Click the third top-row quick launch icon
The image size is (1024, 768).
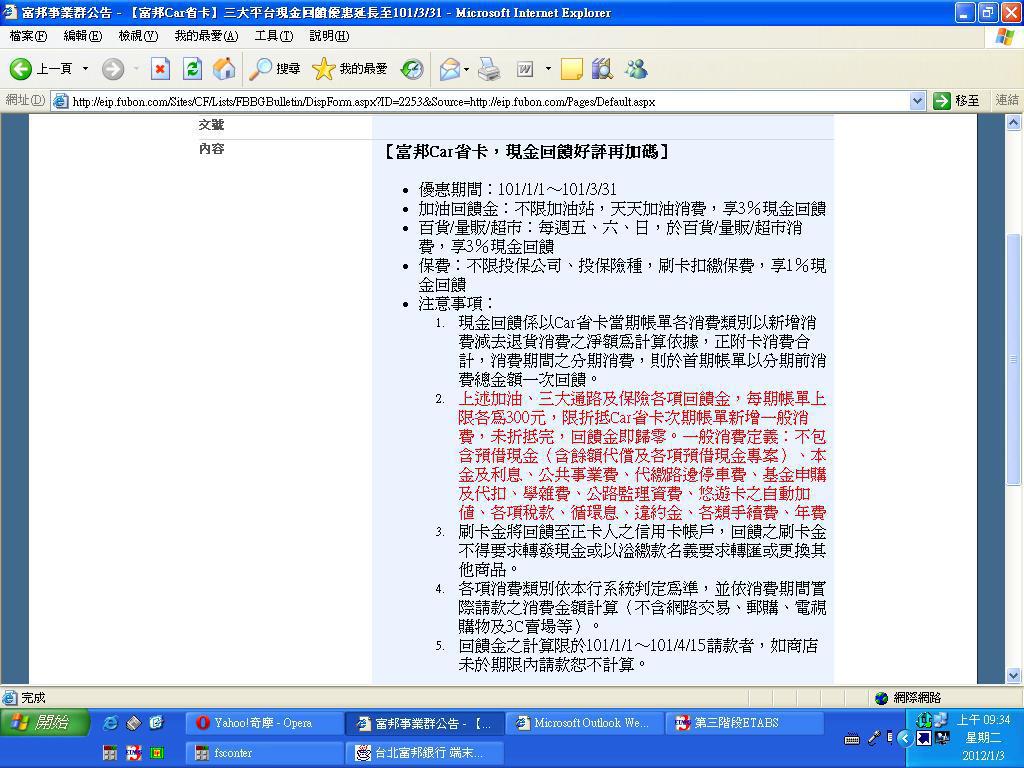pos(156,722)
